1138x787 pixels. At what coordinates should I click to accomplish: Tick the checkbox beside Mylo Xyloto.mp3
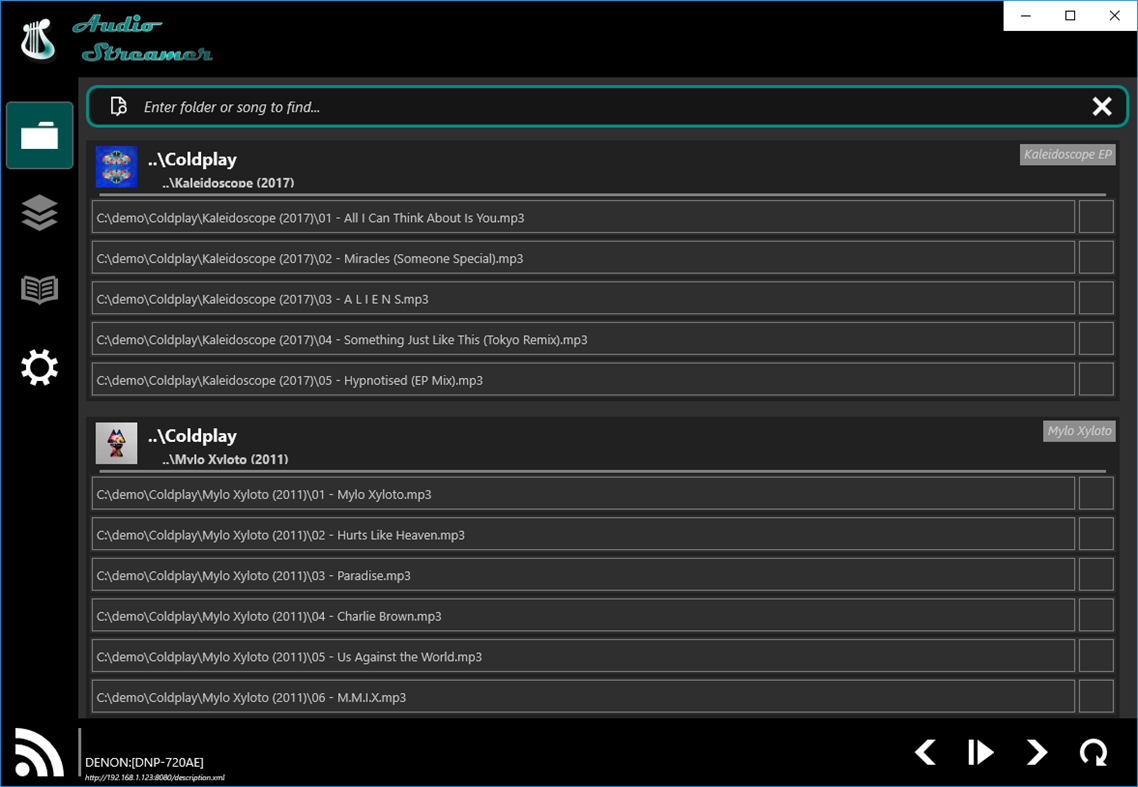tap(1096, 493)
